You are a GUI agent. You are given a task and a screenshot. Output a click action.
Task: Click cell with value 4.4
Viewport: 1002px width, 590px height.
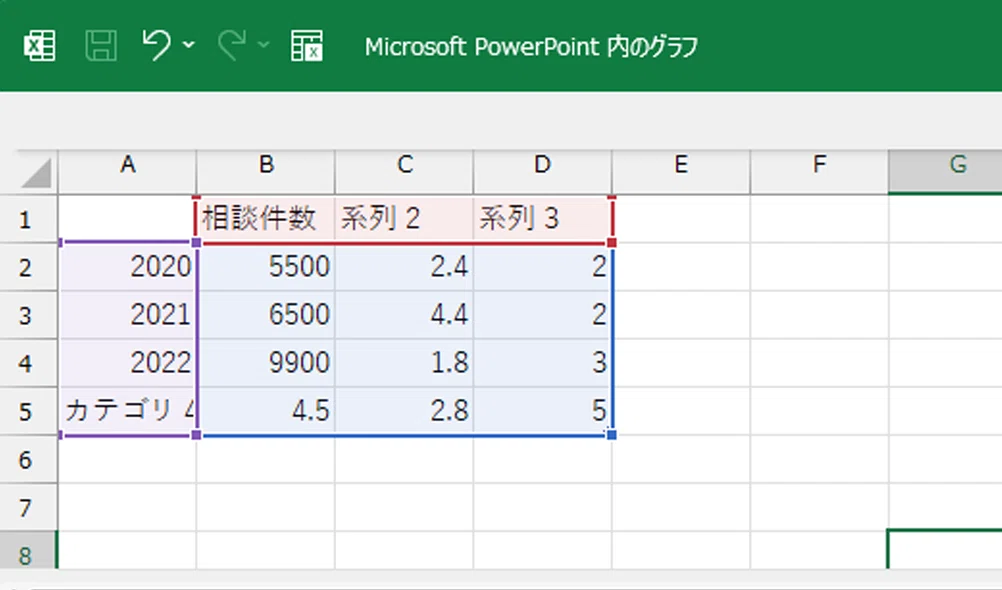(x=405, y=315)
